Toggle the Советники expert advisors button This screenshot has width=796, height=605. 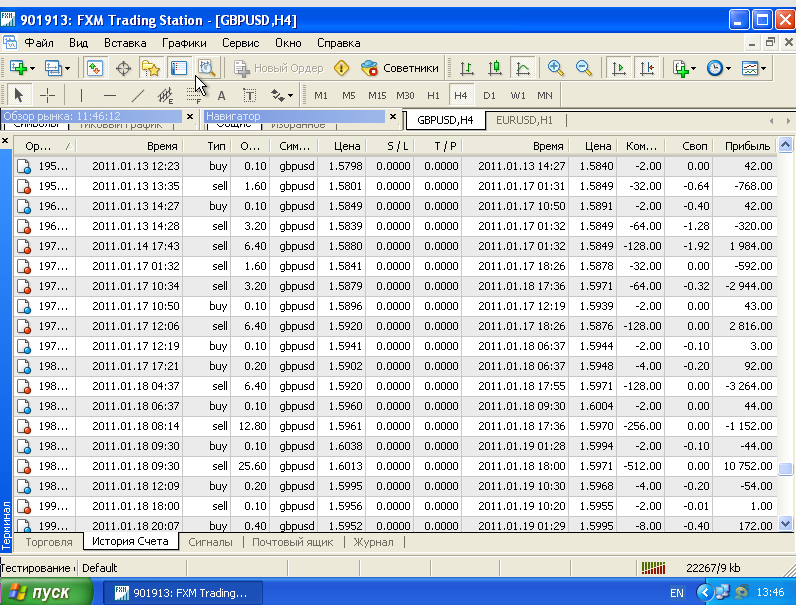400,68
